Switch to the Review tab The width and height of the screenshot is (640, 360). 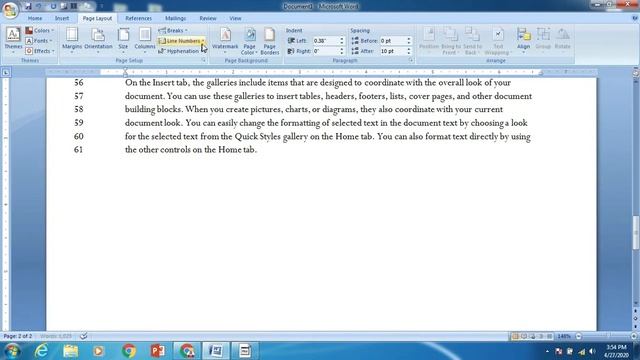click(x=208, y=18)
